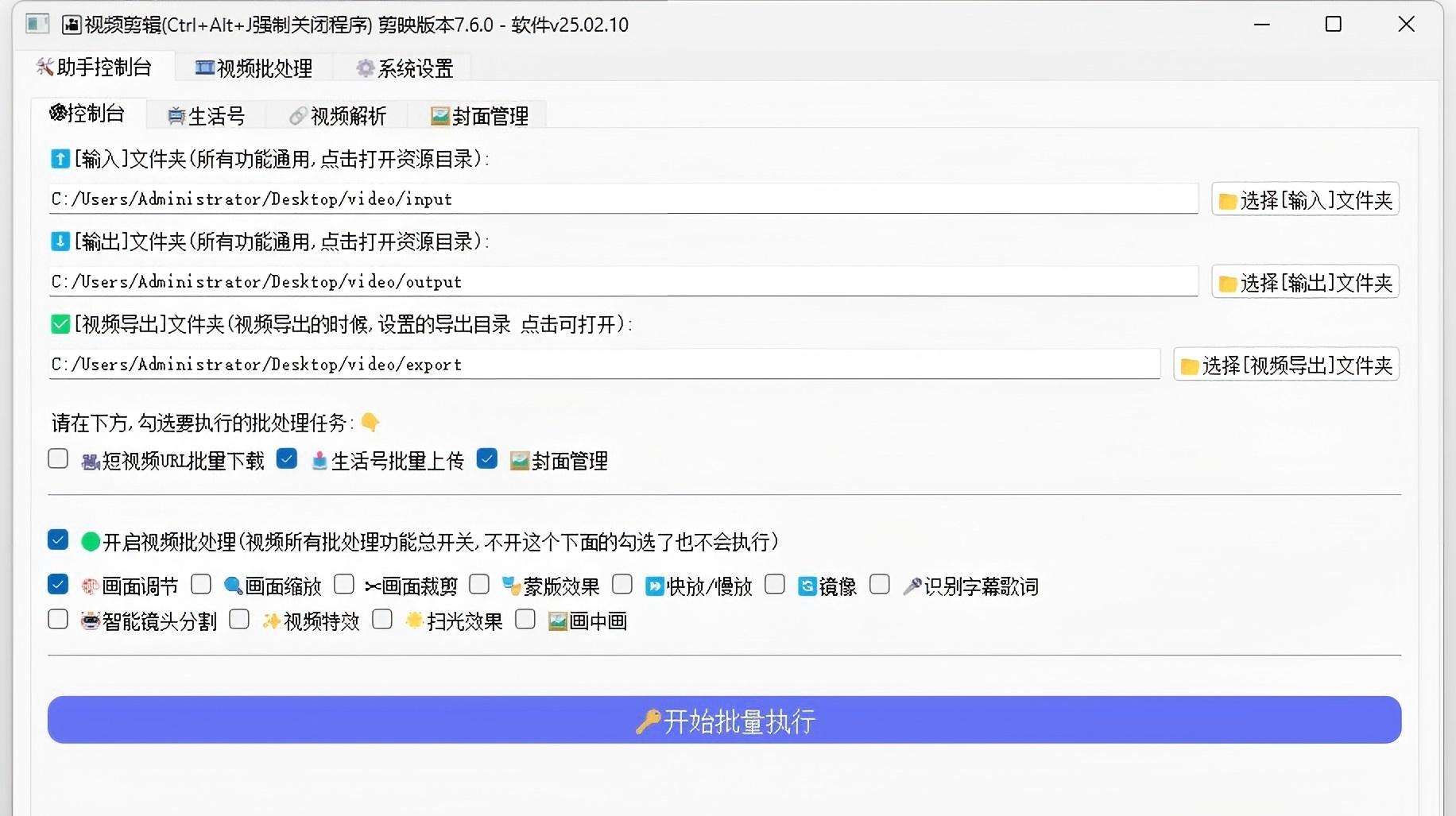Viewport: 1456px width, 816px height.
Task: Click the 识别字幕歌词 microphone icon
Action: click(x=912, y=586)
